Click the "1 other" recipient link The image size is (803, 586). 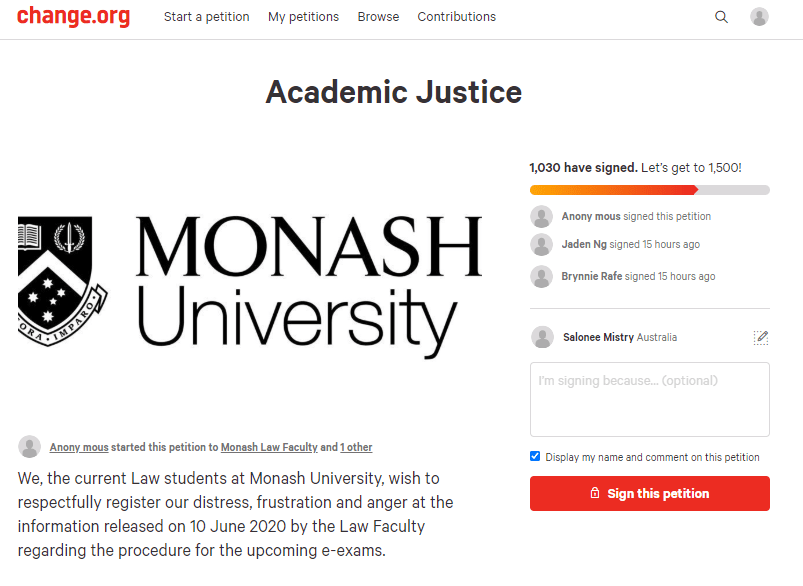tap(356, 448)
